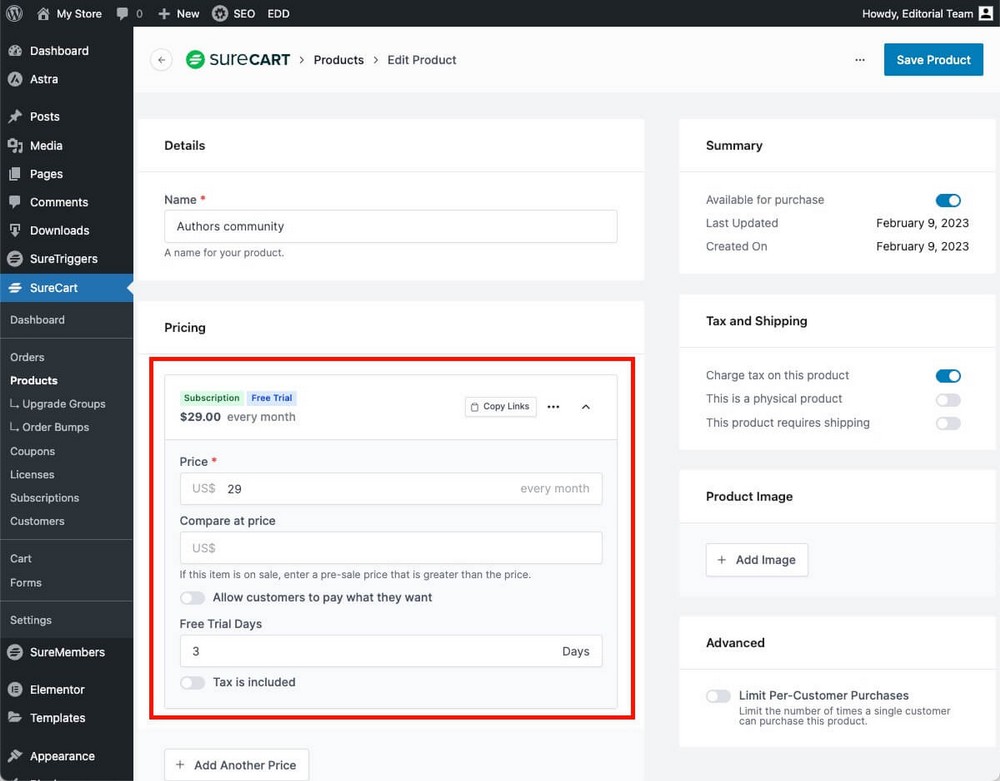Open the comments bubble icon in admin bar
This screenshot has height=781, width=1000.
click(122, 14)
